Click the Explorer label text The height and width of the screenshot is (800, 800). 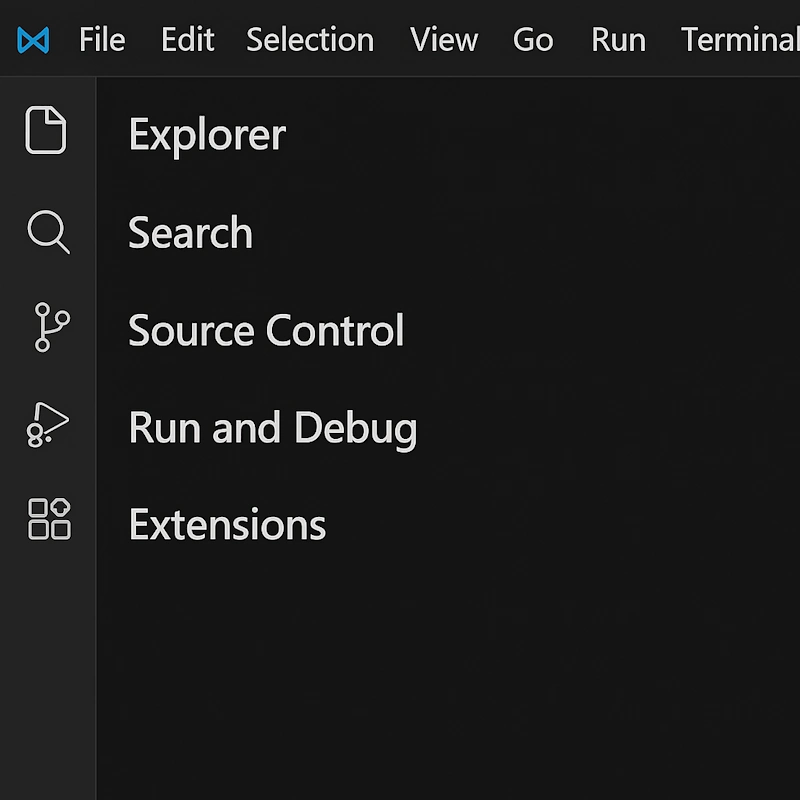[x=206, y=134]
